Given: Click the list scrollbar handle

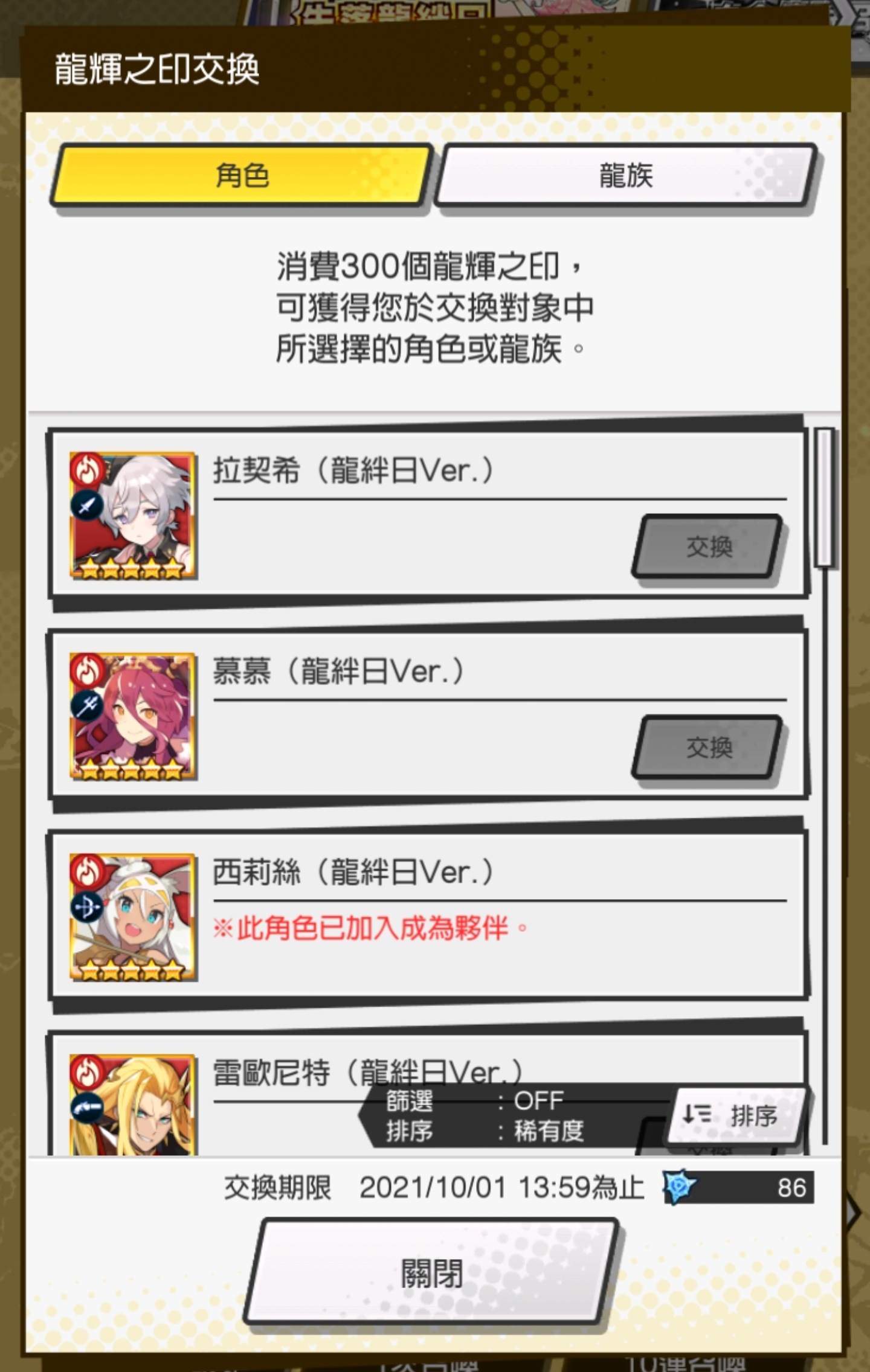Looking at the screenshot, I should pos(825,498).
